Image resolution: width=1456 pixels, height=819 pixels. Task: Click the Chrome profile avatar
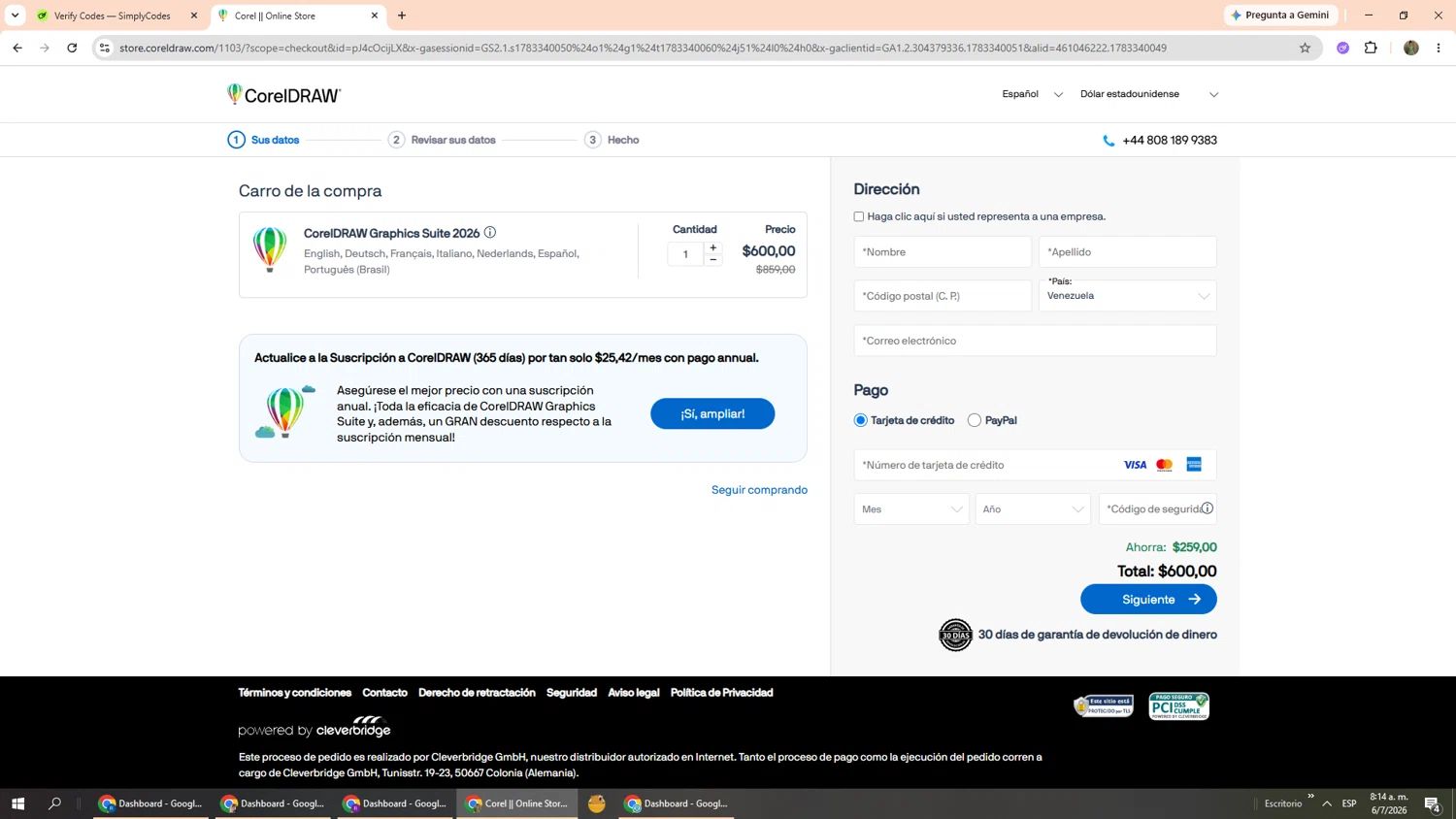[1411, 48]
